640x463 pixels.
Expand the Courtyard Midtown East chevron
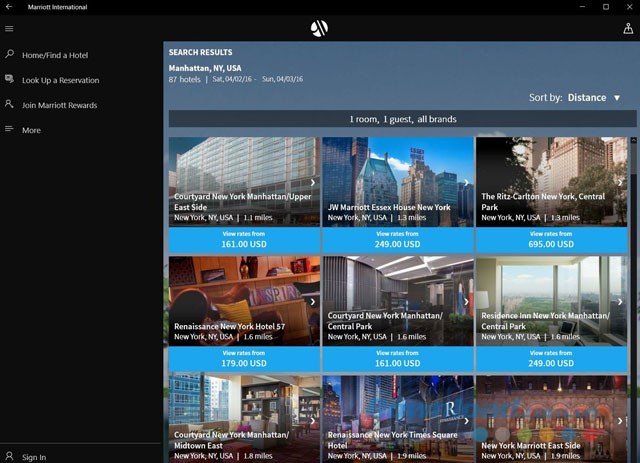tap(313, 421)
